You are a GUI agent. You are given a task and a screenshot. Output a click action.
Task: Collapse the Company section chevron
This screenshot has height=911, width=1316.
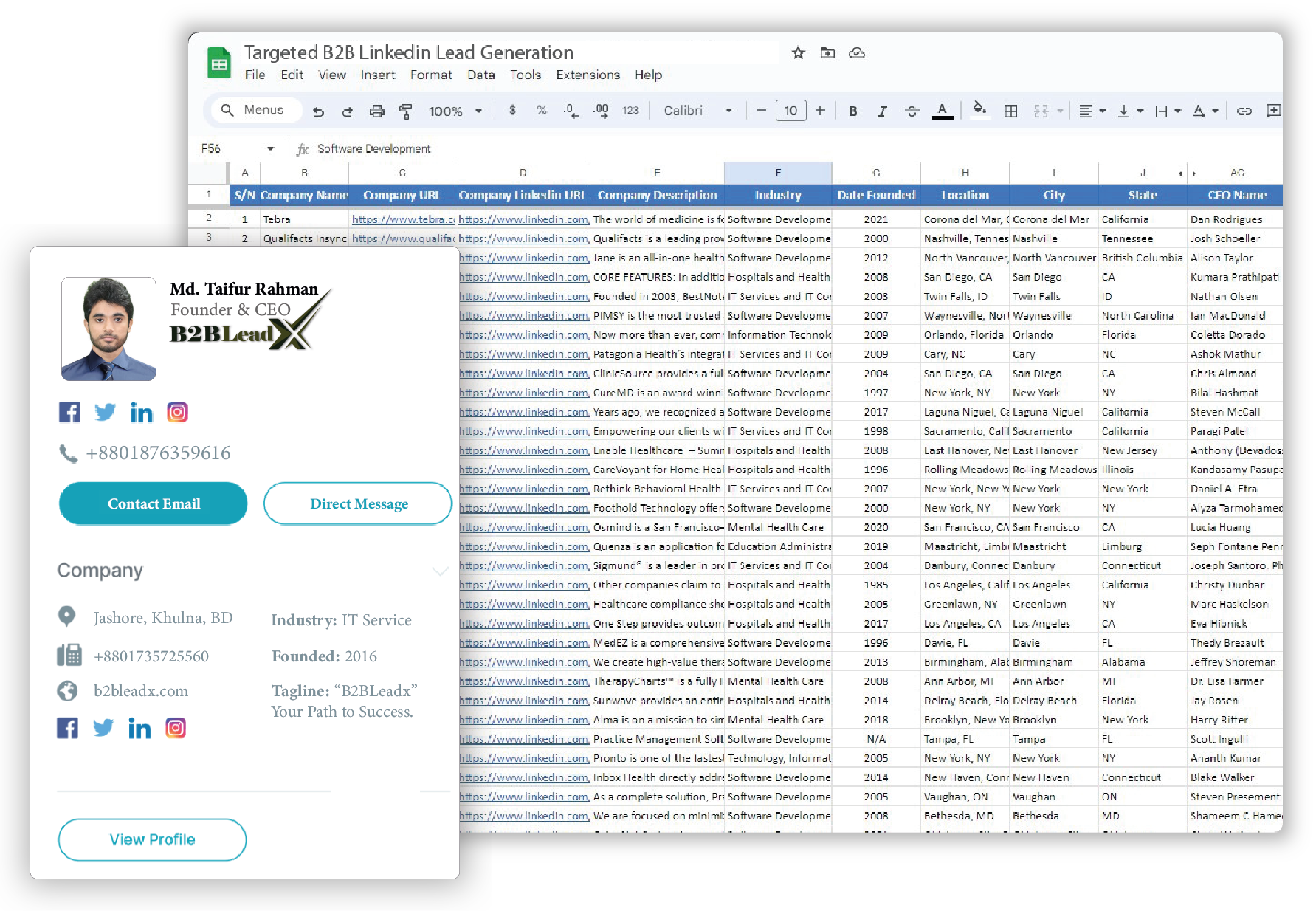click(440, 571)
